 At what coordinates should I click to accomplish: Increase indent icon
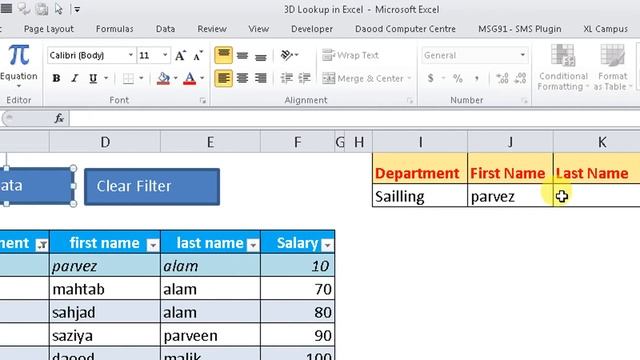[304, 78]
